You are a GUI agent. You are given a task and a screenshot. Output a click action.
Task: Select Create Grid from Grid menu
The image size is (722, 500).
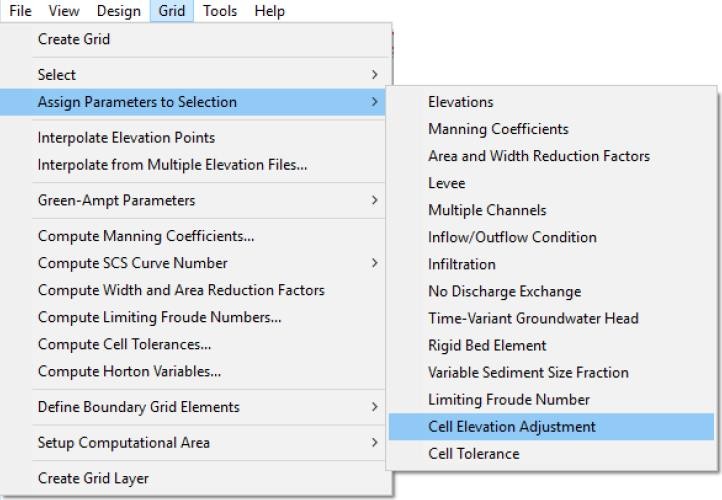(x=74, y=39)
